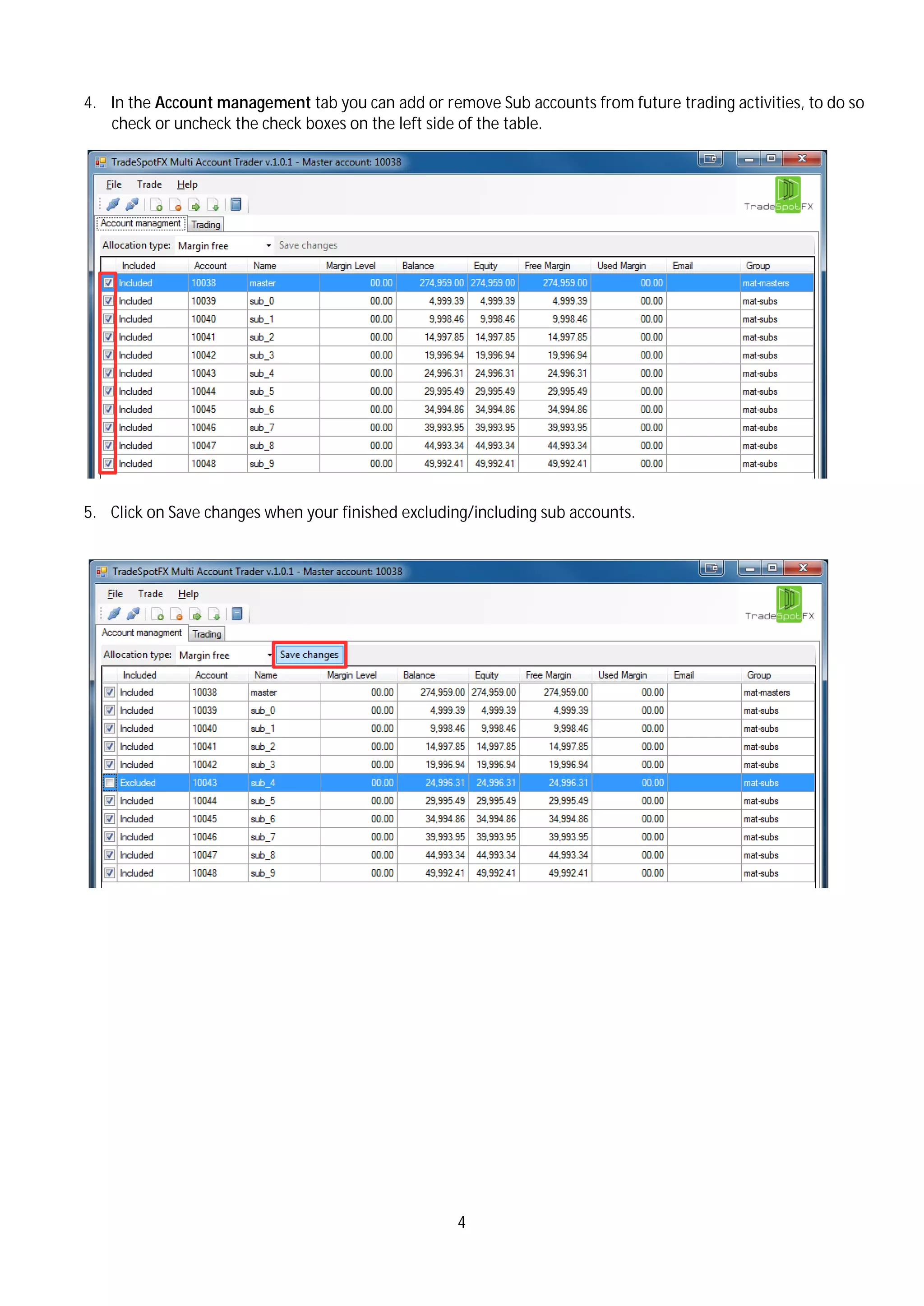
Task: Check the Excluded sub_4 checkbox in step 5 window
Action: 110,783
